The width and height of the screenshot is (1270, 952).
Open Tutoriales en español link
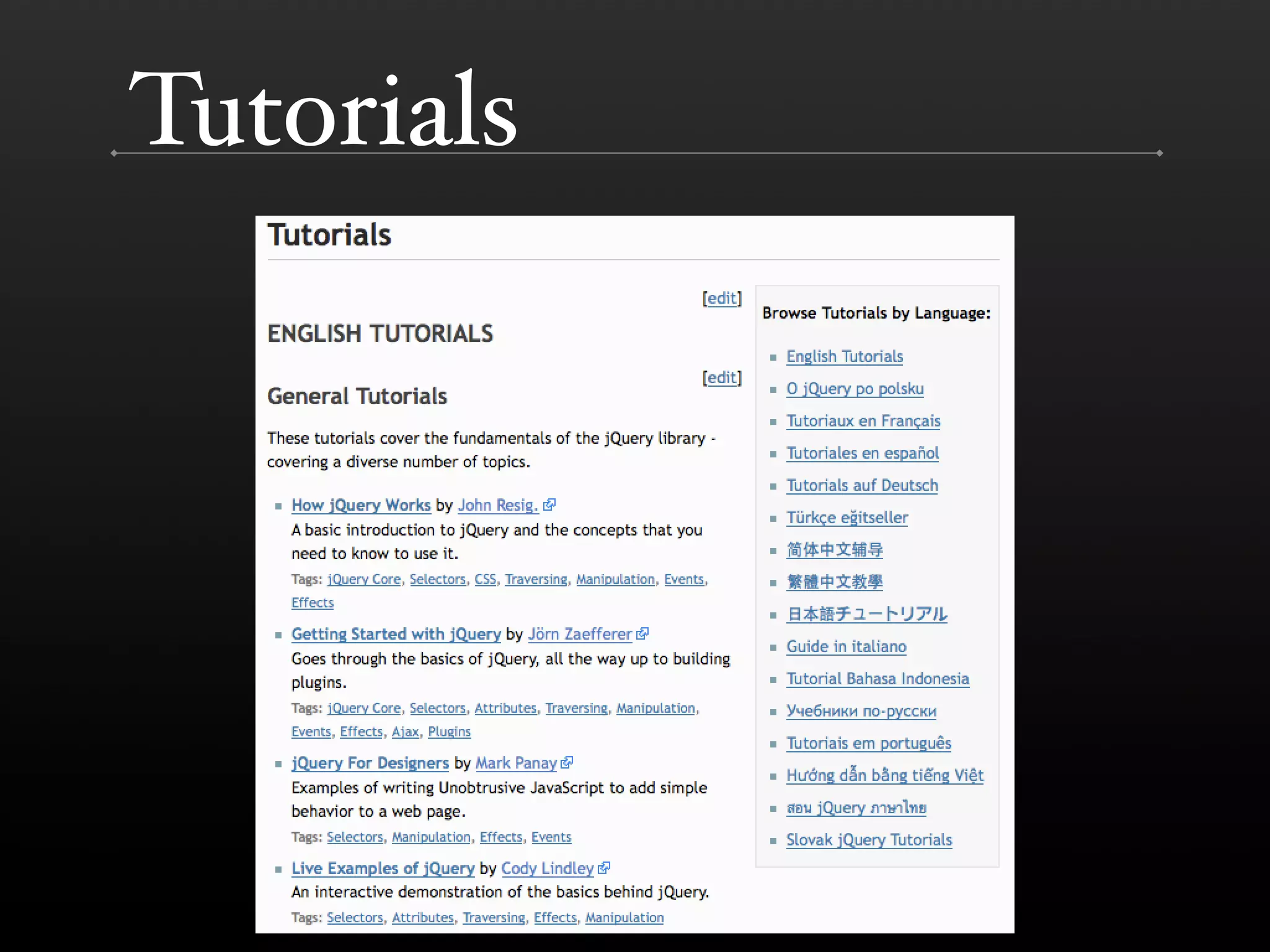pyautogui.click(x=863, y=454)
